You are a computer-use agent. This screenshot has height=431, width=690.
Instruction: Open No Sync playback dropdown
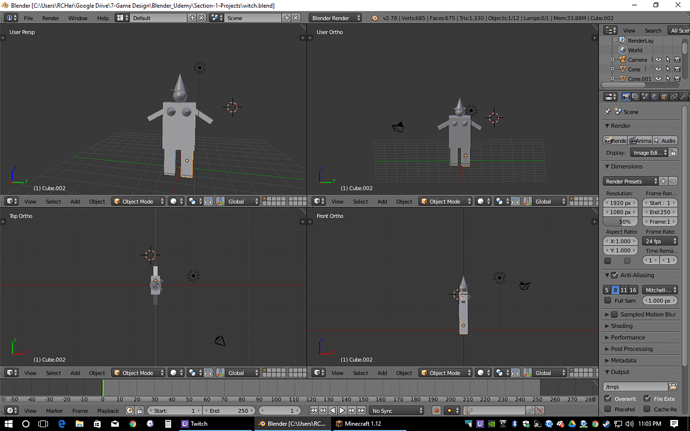tap(396, 410)
